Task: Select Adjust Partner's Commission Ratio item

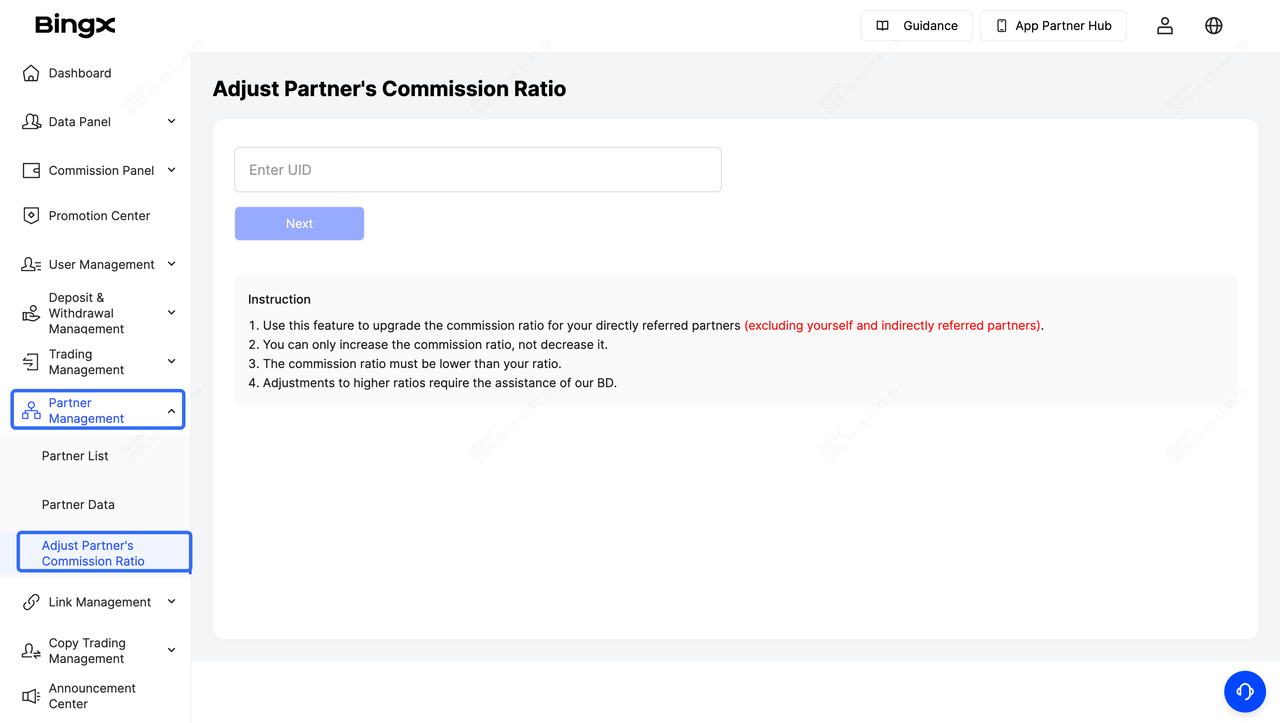Action: tap(93, 553)
